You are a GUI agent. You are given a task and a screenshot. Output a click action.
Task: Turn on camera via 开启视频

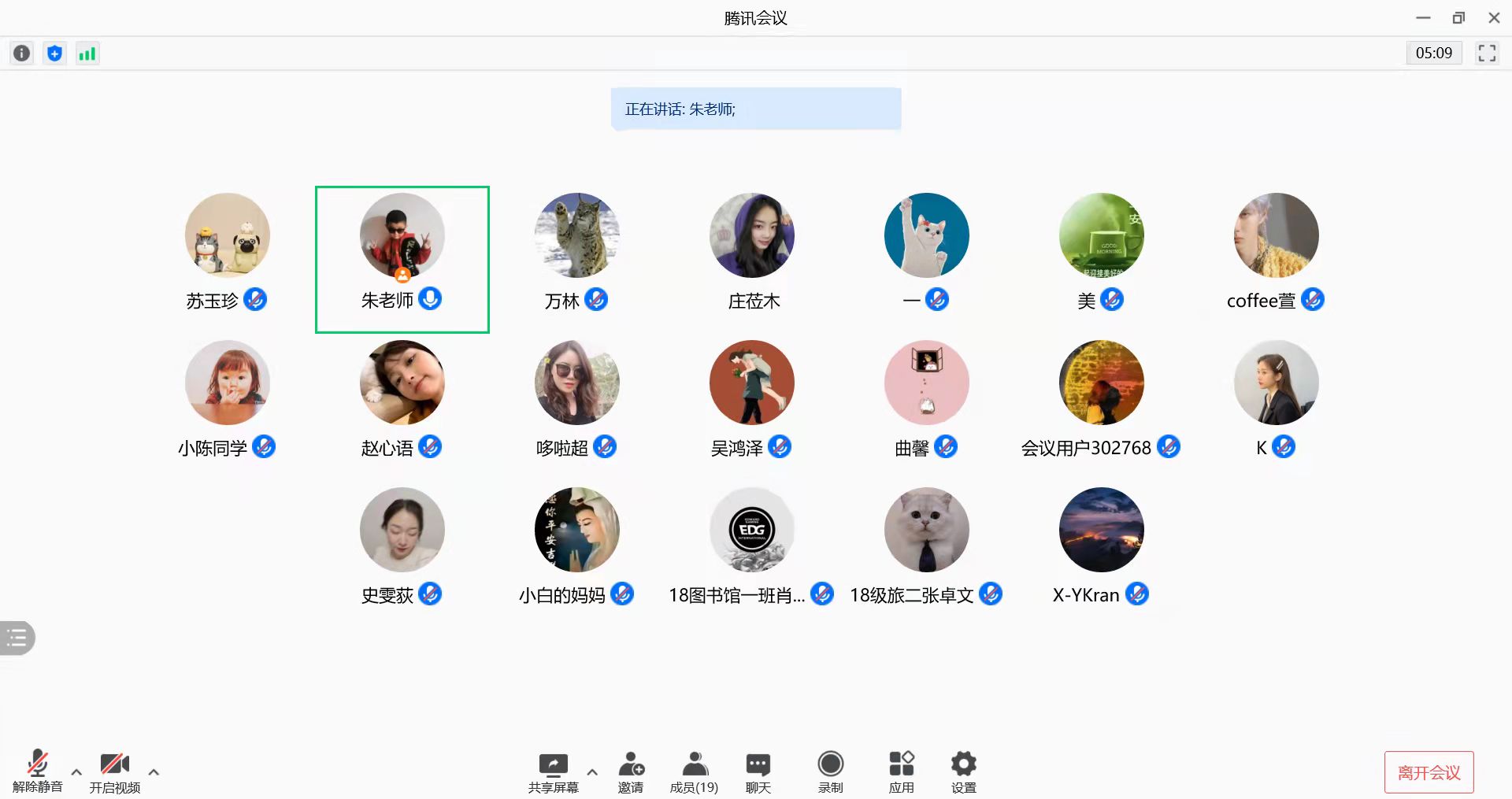115,772
